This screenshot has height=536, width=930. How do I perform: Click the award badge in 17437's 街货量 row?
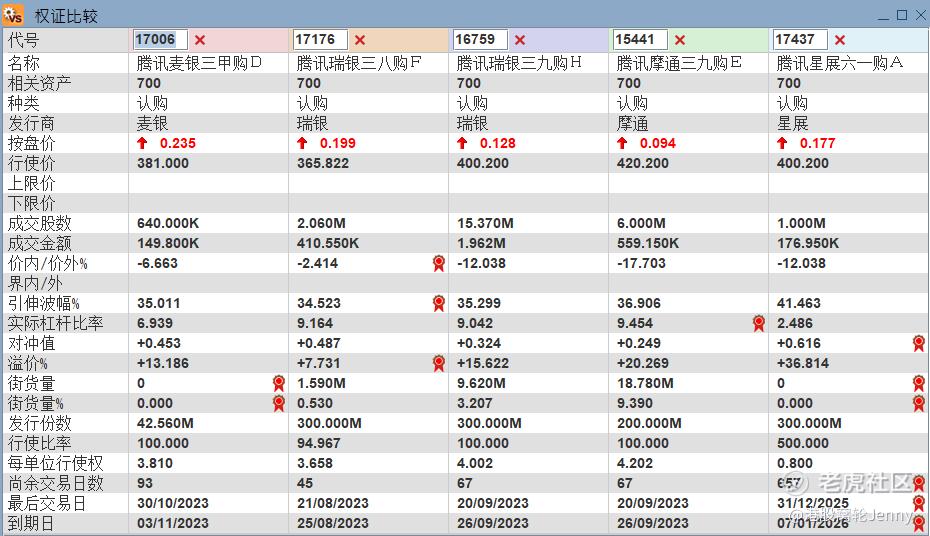919,384
